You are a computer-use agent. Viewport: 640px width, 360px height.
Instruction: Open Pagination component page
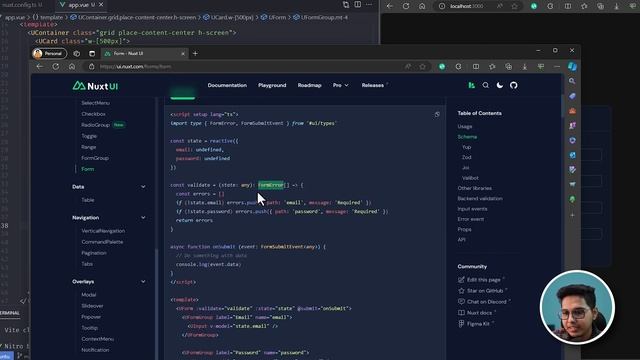93,253
